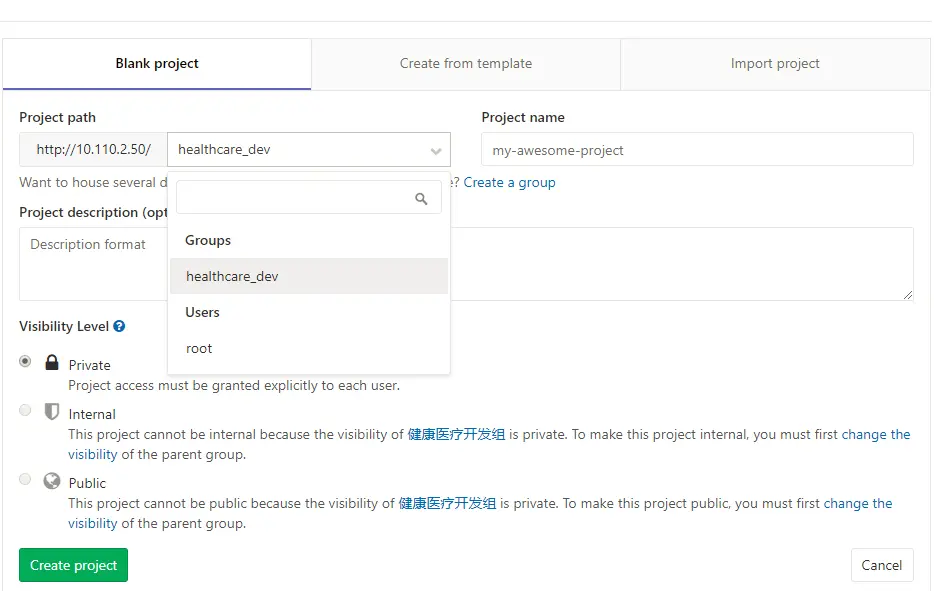Click the search icon in the namespace dropdown

pos(420,197)
